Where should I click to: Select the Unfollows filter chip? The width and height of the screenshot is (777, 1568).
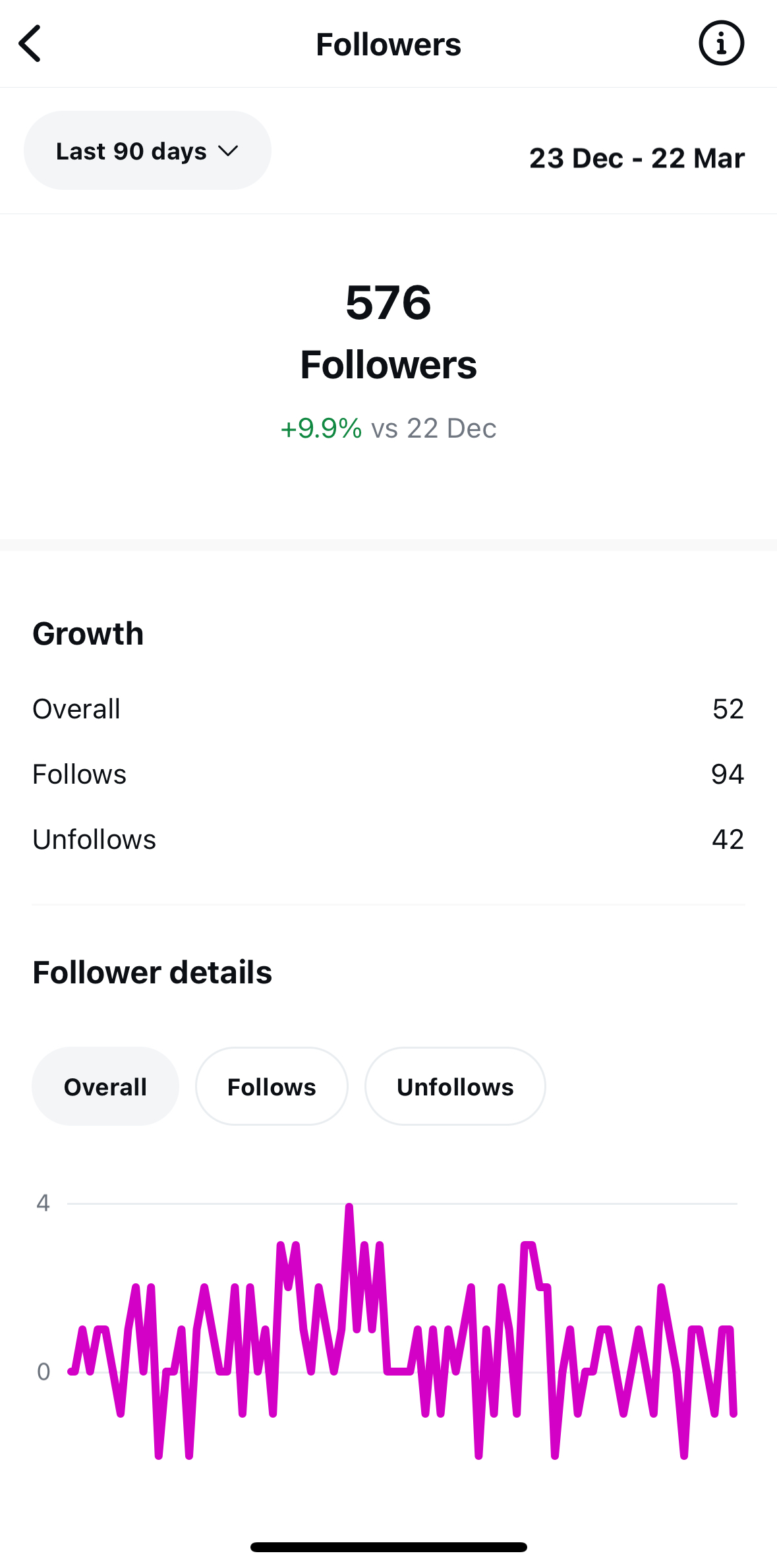[x=455, y=1086]
